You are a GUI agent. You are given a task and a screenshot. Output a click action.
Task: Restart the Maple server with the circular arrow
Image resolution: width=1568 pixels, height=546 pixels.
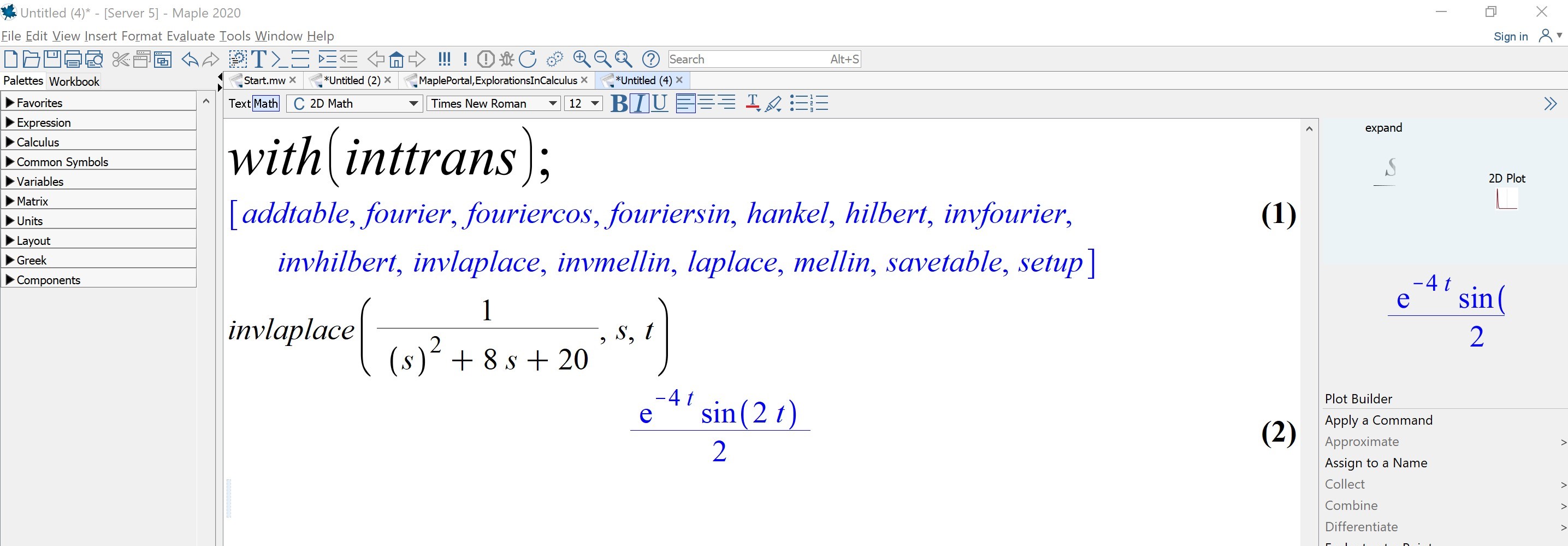tap(527, 59)
